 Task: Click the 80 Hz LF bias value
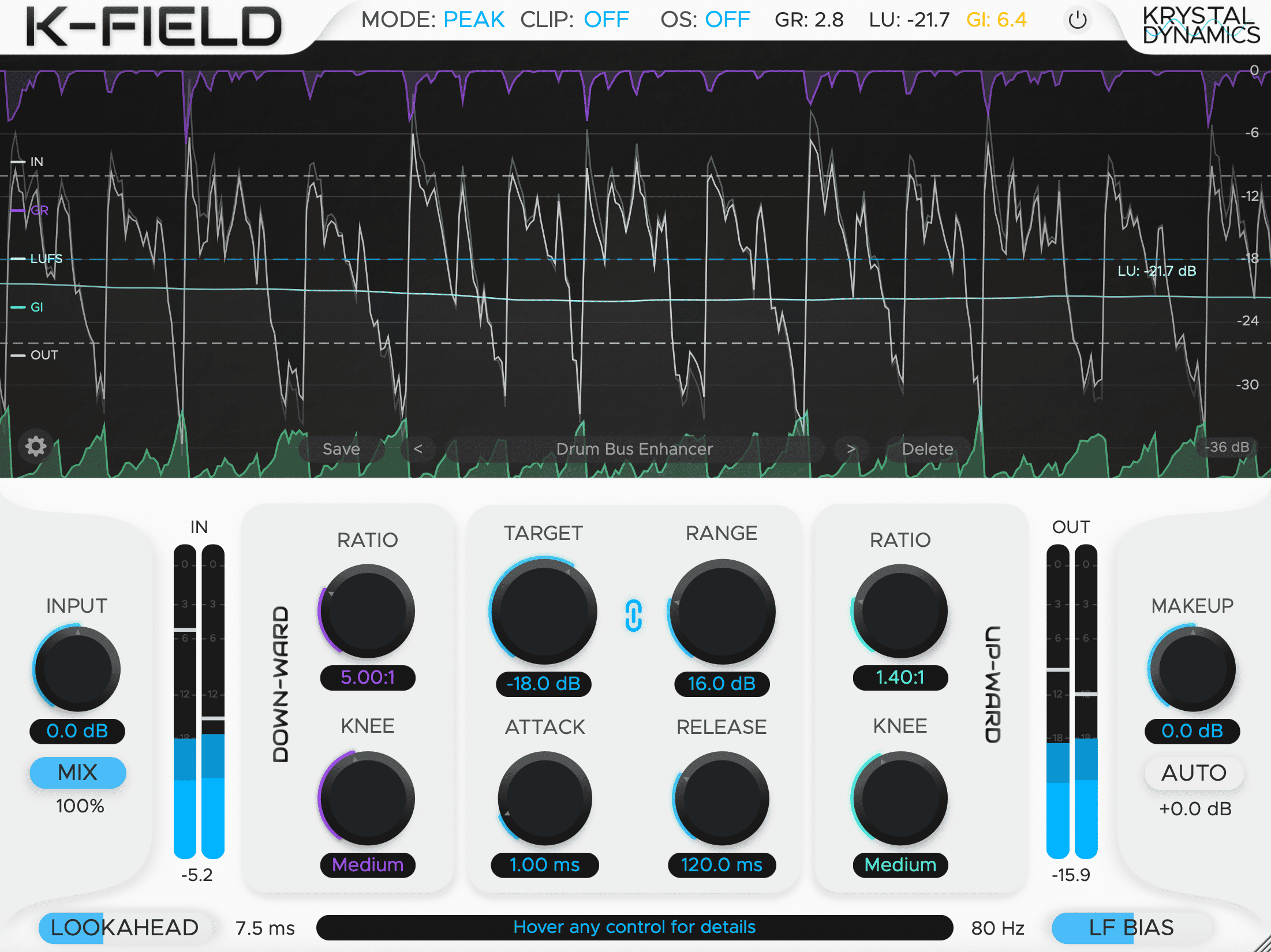997,928
